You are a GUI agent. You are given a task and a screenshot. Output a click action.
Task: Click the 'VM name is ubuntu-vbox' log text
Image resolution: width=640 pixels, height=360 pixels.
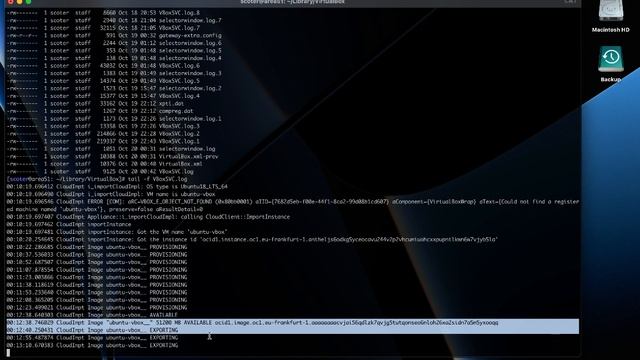[x=180, y=194]
